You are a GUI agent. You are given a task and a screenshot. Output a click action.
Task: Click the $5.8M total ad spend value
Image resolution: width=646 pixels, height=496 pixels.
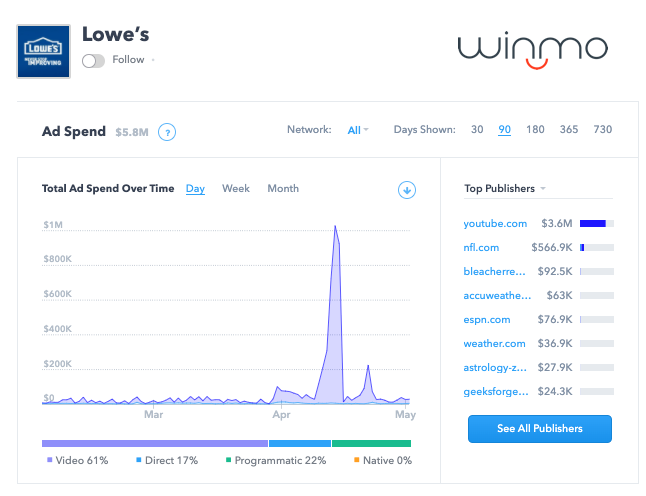[x=132, y=132]
